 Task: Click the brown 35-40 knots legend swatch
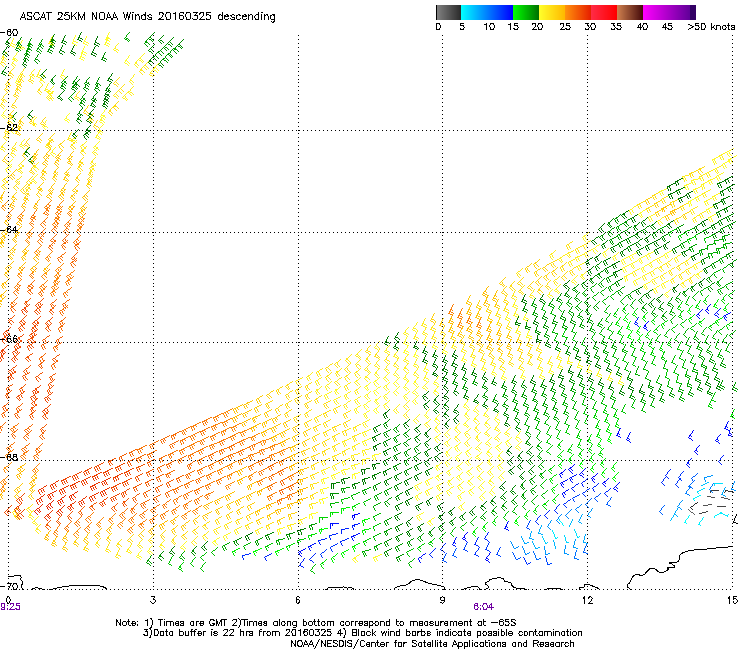pos(630,12)
